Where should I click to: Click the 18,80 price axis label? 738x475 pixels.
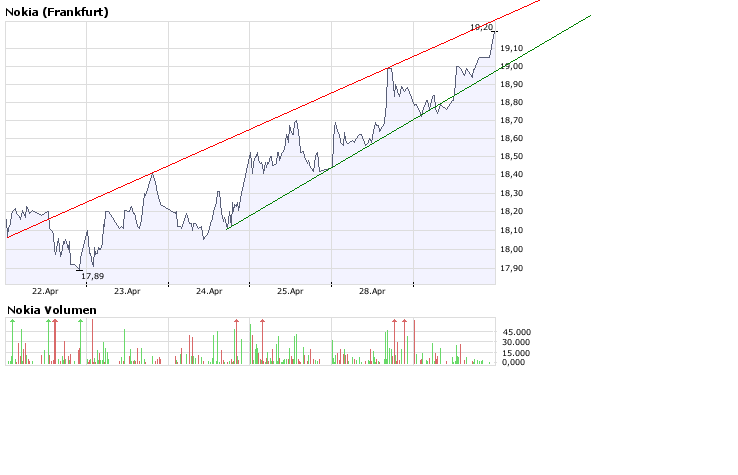512,102
